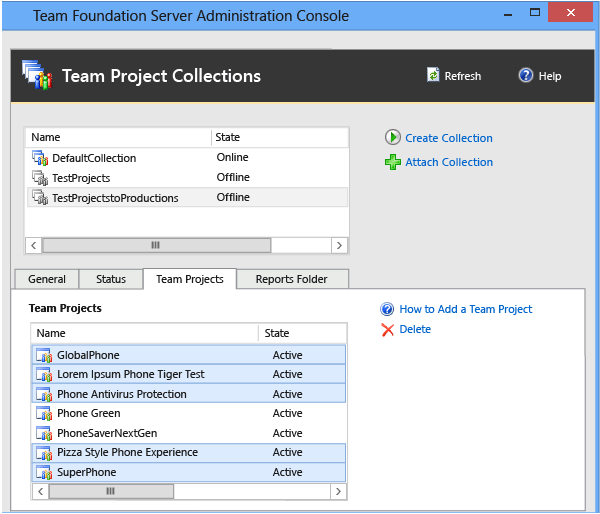Click the Team Projects list left scroll arrow
Image resolution: width=600 pixels, height=514 pixels.
[x=39, y=491]
